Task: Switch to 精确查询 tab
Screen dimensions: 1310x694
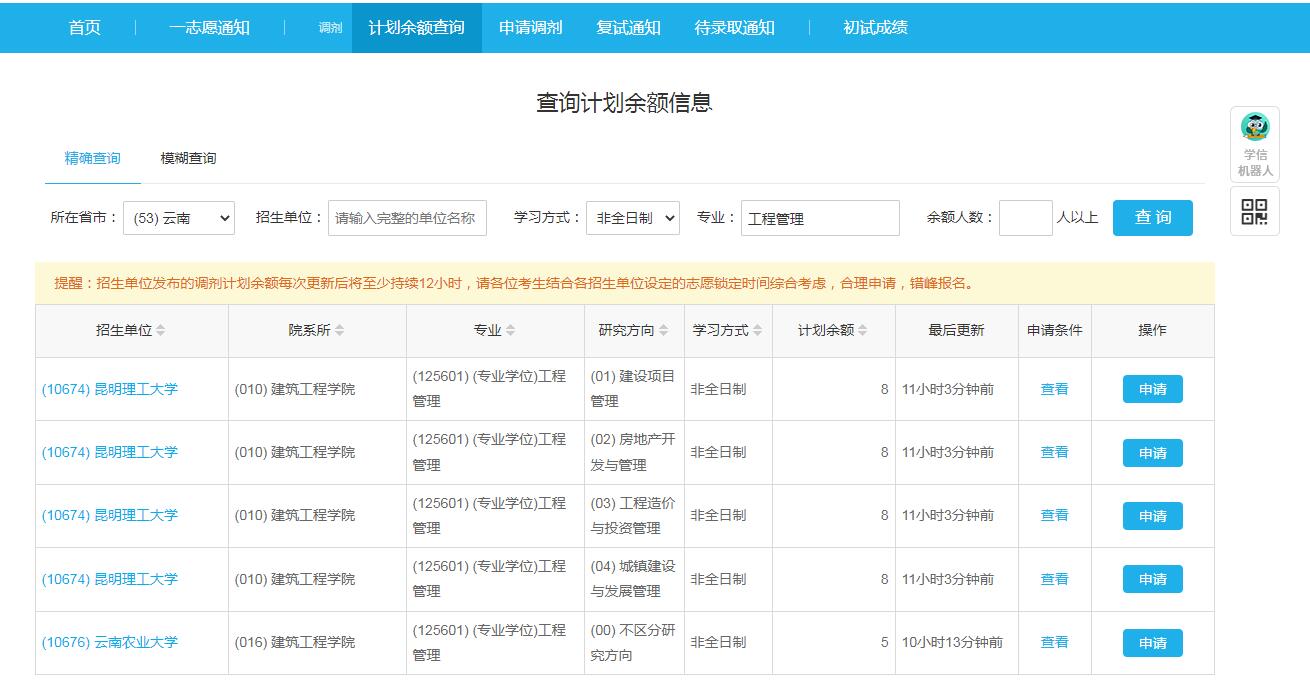Action: coord(93,158)
